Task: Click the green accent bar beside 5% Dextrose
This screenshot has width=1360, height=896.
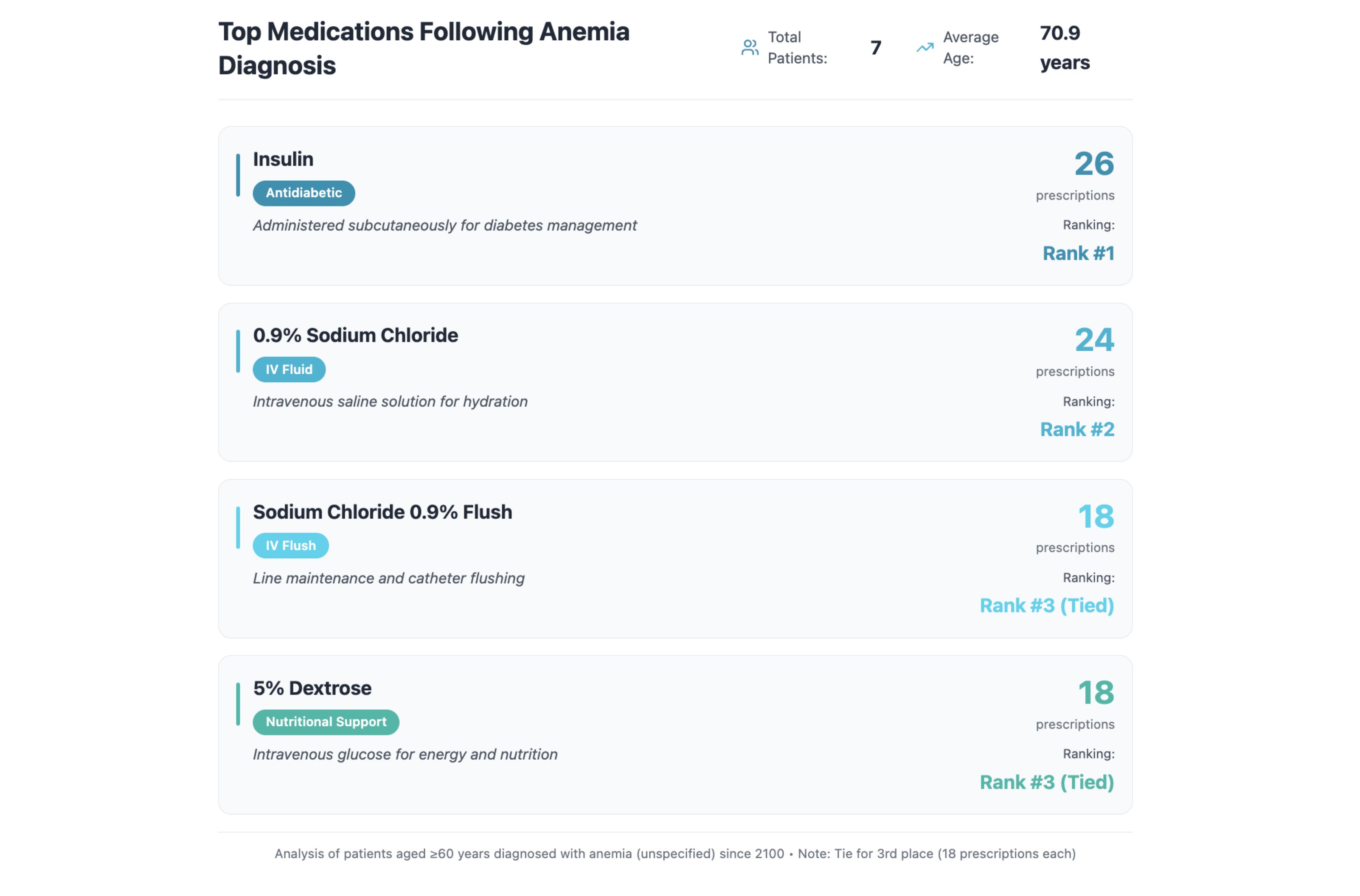Action: click(238, 704)
